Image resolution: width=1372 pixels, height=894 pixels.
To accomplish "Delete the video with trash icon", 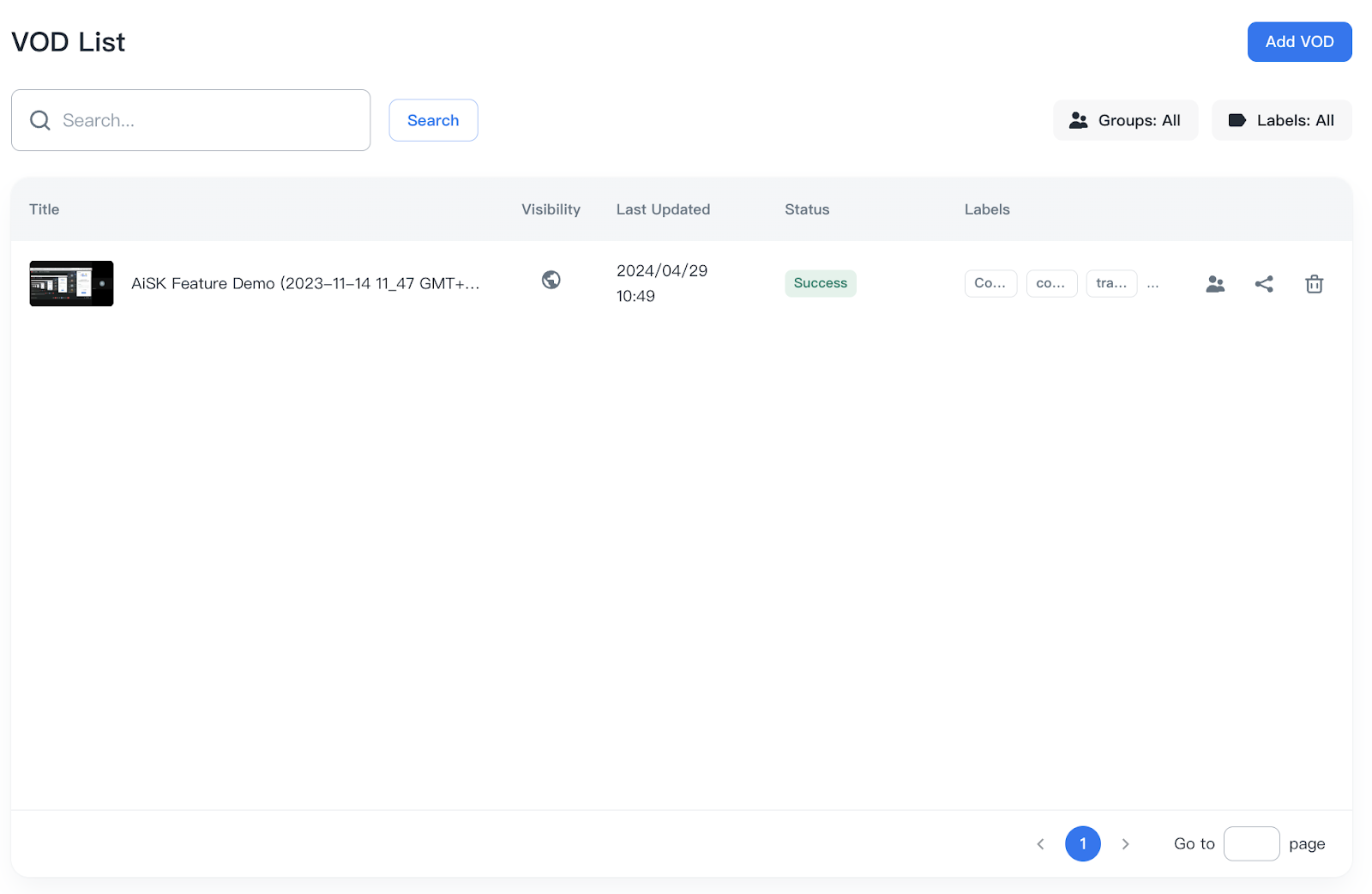I will [1314, 284].
